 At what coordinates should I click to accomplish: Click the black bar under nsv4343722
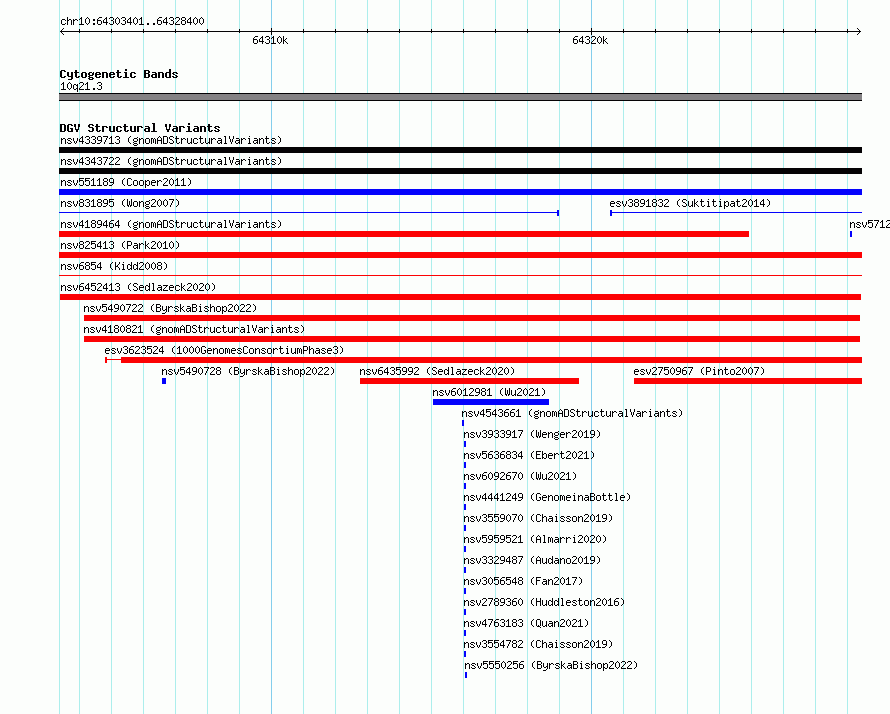pos(460,171)
